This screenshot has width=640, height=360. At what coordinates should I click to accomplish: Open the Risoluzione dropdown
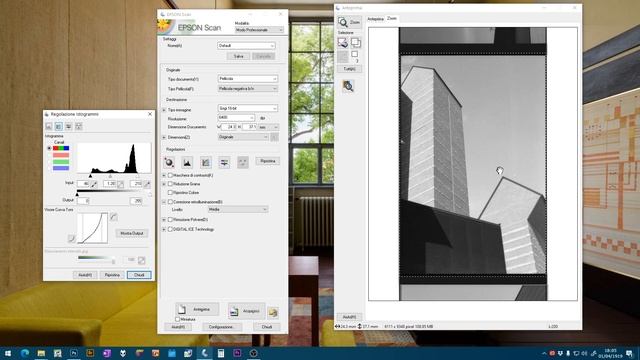pyautogui.click(x=236, y=118)
